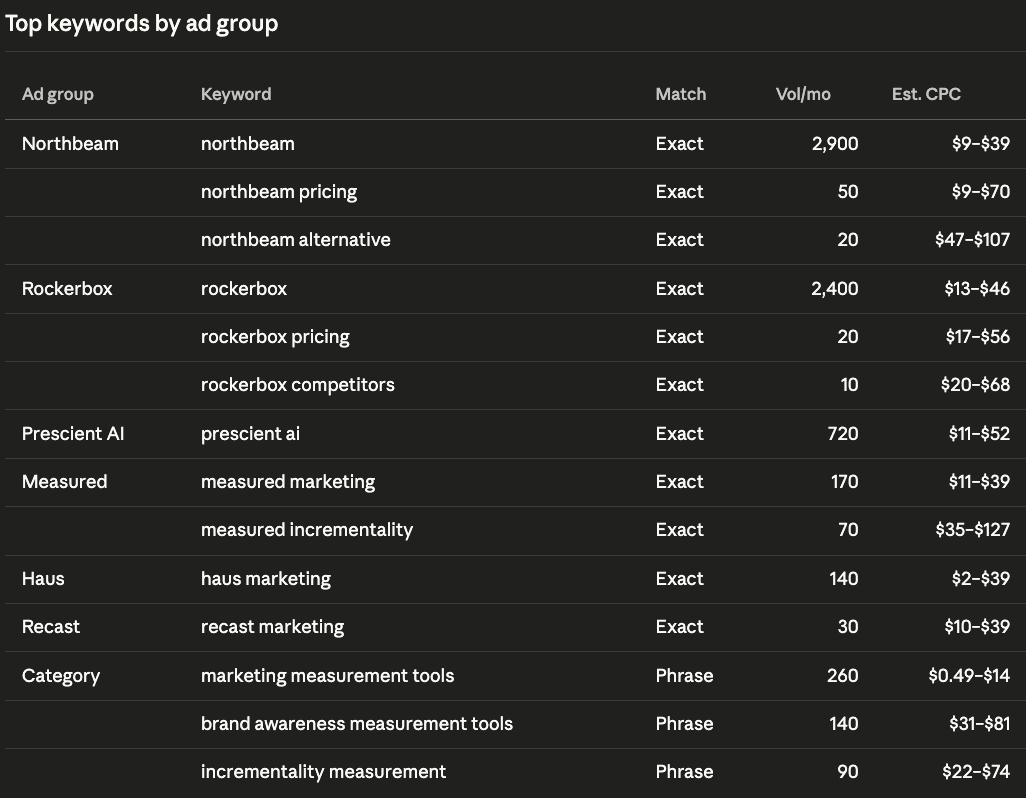Select the 'Haus' ad group cell
Viewport: 1026px width, 798px height.
pos(43,579)
